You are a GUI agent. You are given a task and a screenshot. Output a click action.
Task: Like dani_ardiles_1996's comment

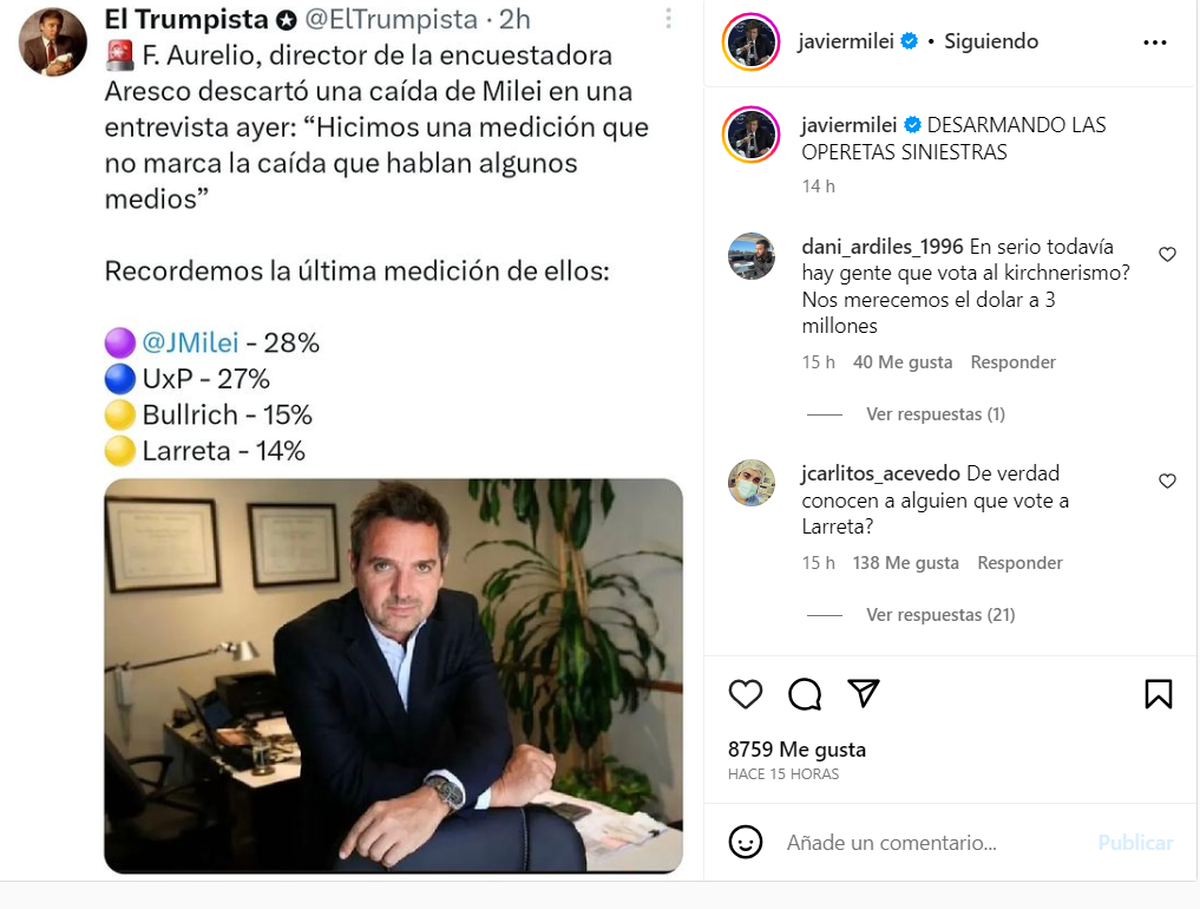[x=1167, y=254]
